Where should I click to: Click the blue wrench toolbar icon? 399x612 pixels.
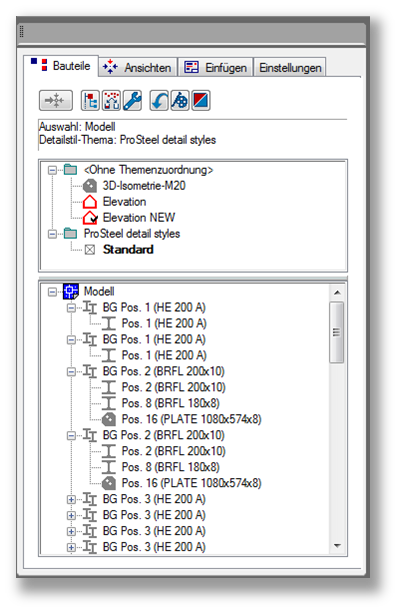[x=132, y=101]
